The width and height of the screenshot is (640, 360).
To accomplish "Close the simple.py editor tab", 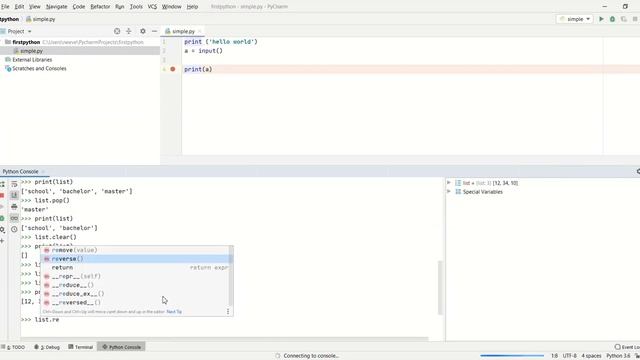I will click(x=200, y=31).
